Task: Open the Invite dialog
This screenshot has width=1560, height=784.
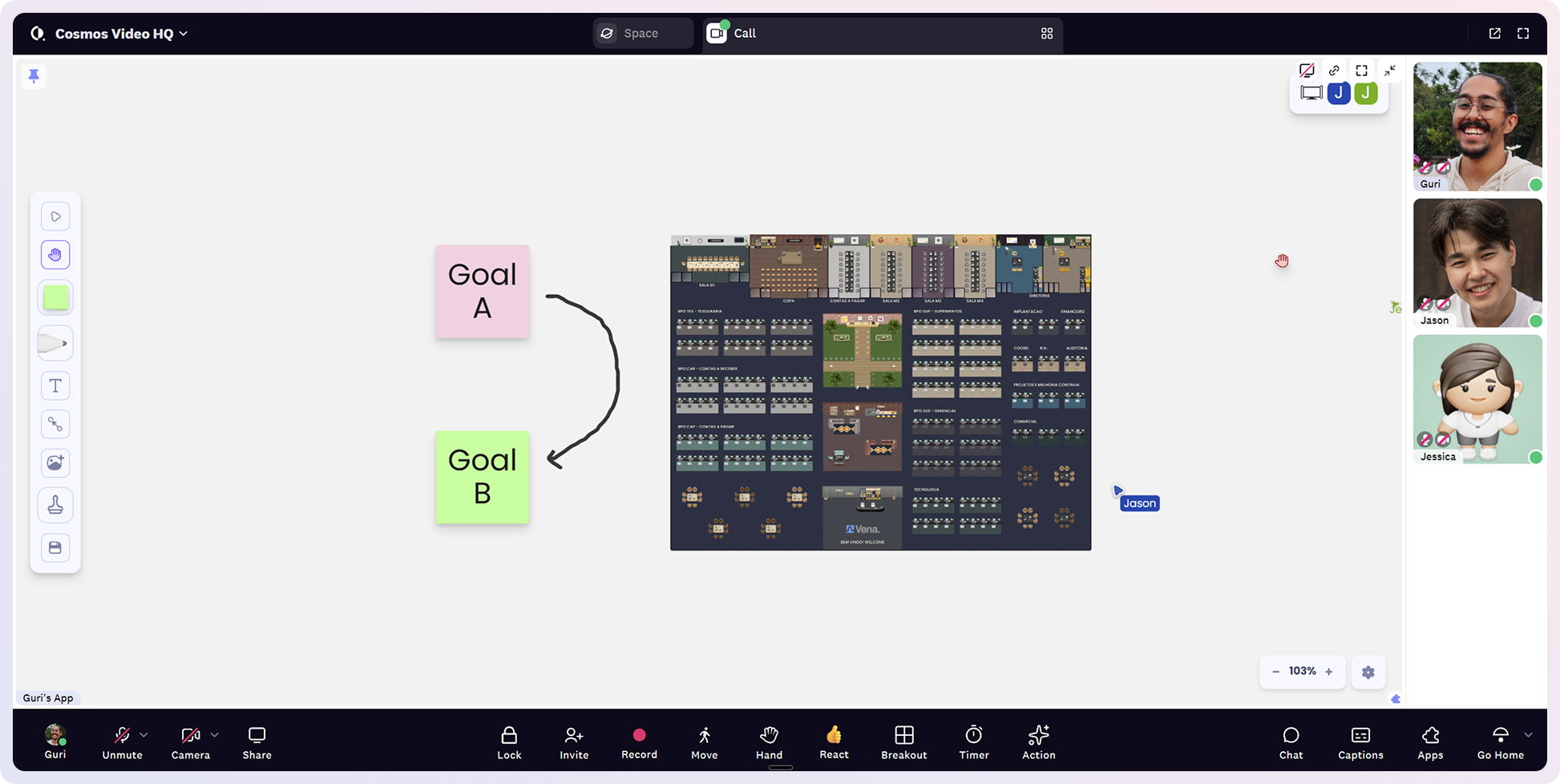Action: click(x=574, y=742)
